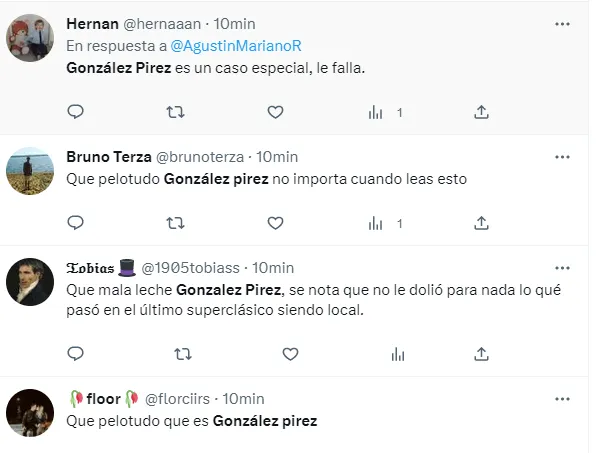Open more options on Bruno Terza's tweet

(562, 157)
